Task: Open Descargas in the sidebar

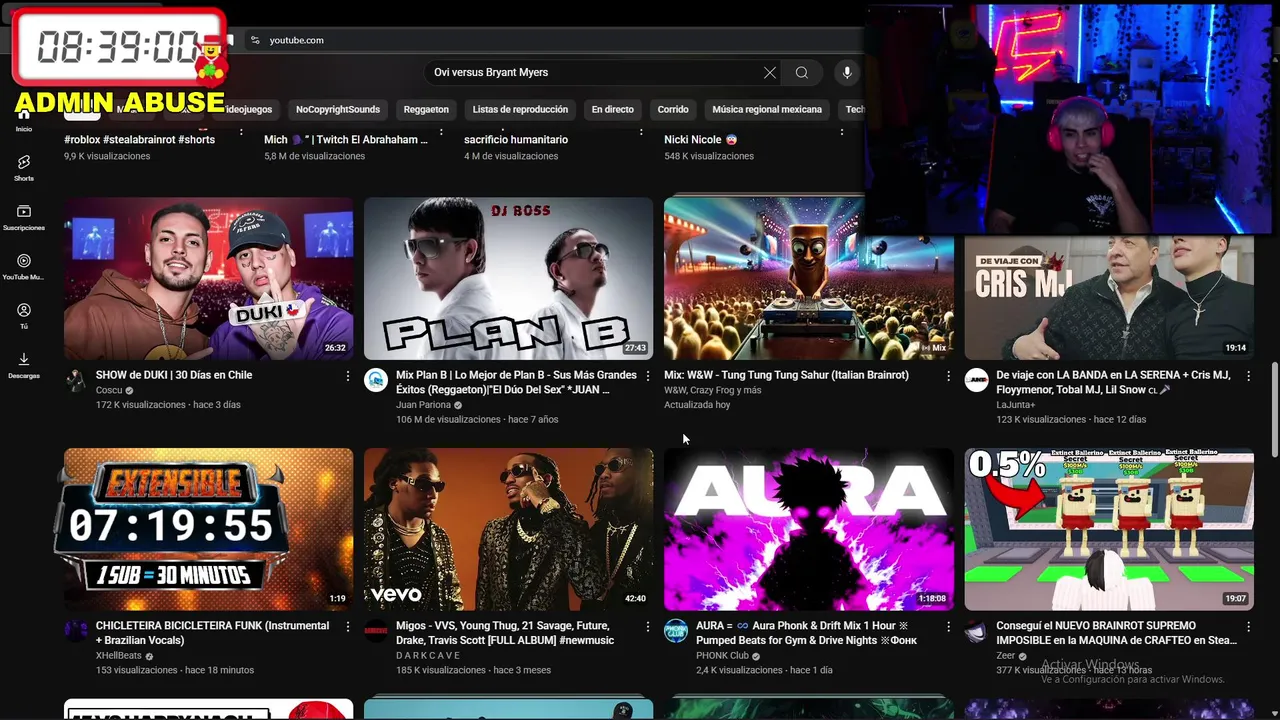Action: [x=24, y=365]
